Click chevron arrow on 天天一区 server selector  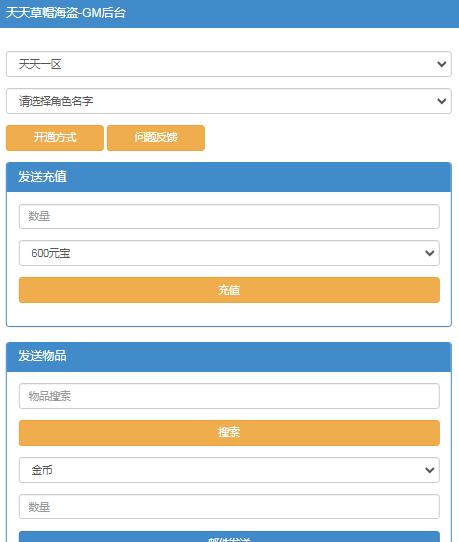click(441, 64)
